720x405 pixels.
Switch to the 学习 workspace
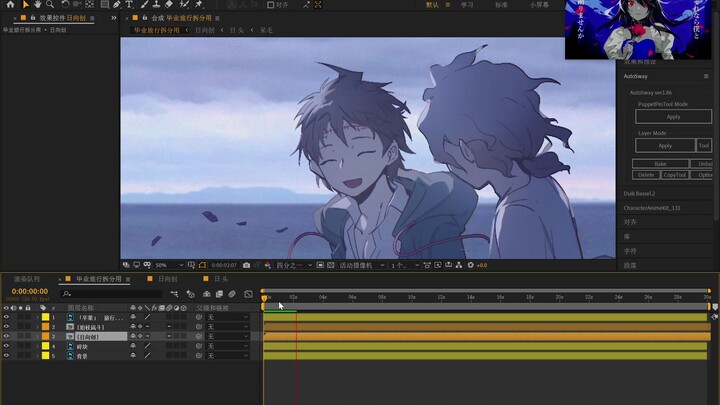click(467, 5)
